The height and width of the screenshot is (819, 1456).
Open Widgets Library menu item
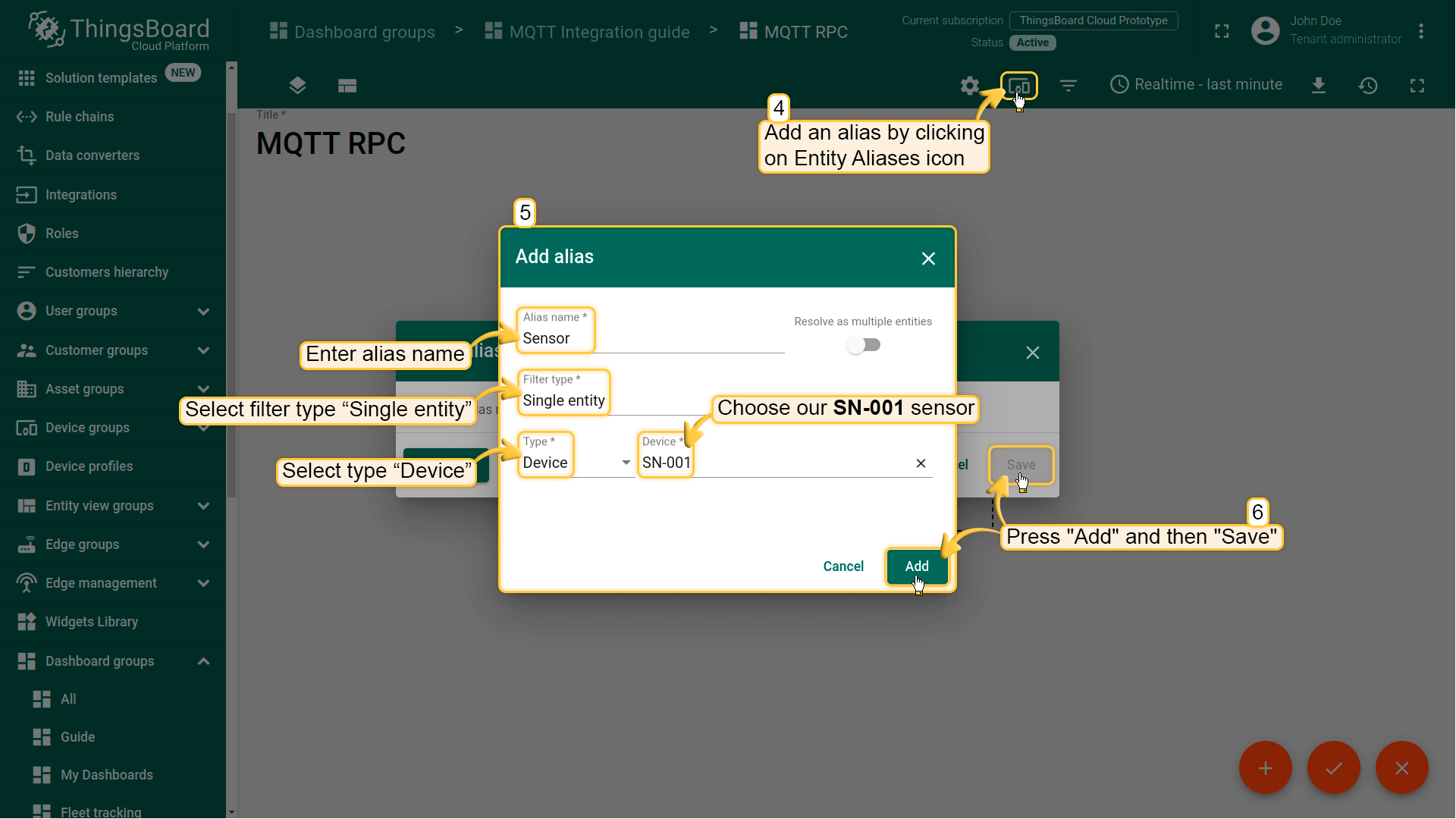(x=91, y=622)
